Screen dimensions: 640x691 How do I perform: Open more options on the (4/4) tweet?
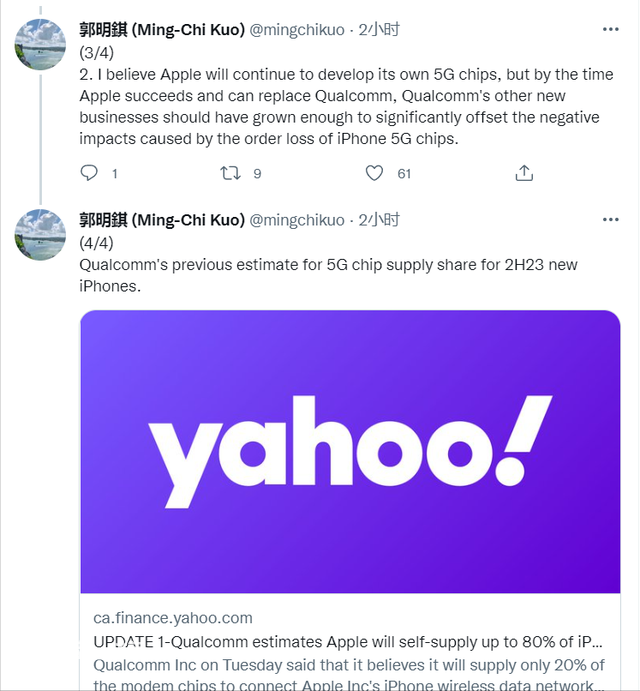click(x=610, y=219)
